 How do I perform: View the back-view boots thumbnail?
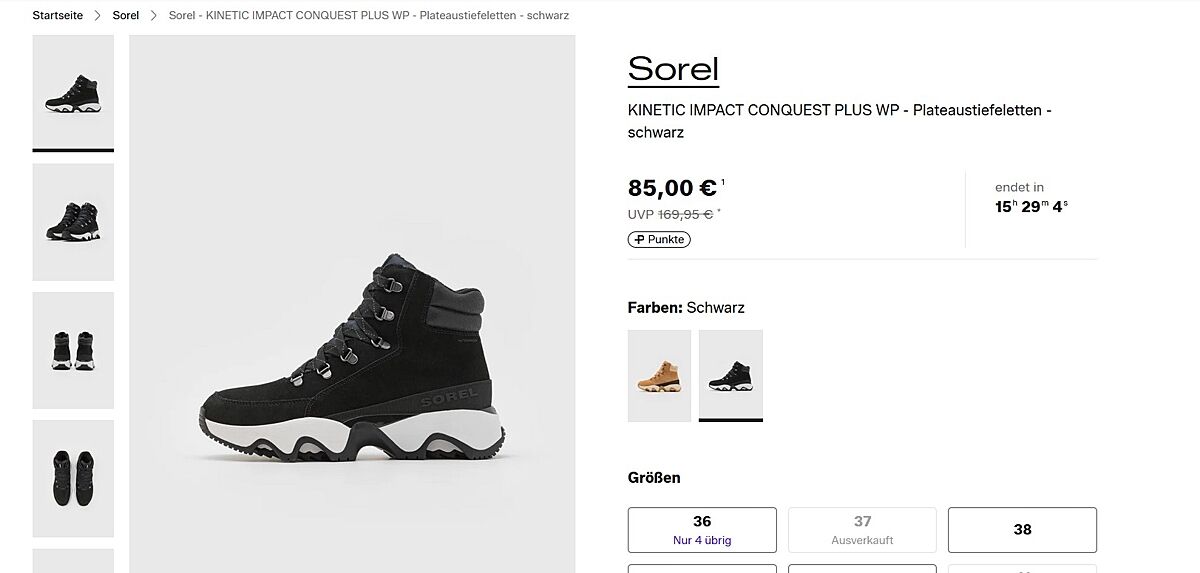[x=73, y=349]
